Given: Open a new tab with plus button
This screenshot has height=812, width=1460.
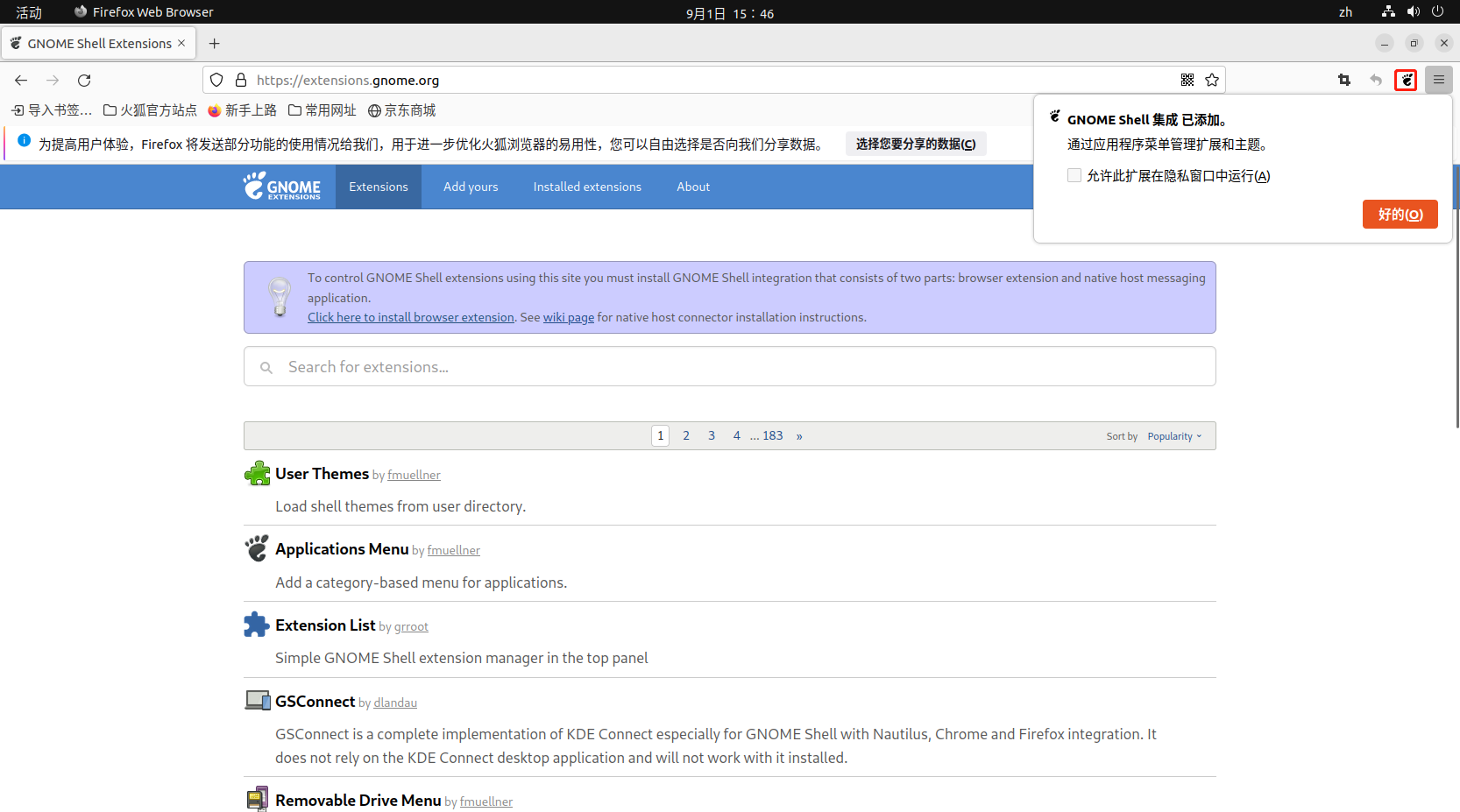Looking at the screenshot, I should point(215,43).
